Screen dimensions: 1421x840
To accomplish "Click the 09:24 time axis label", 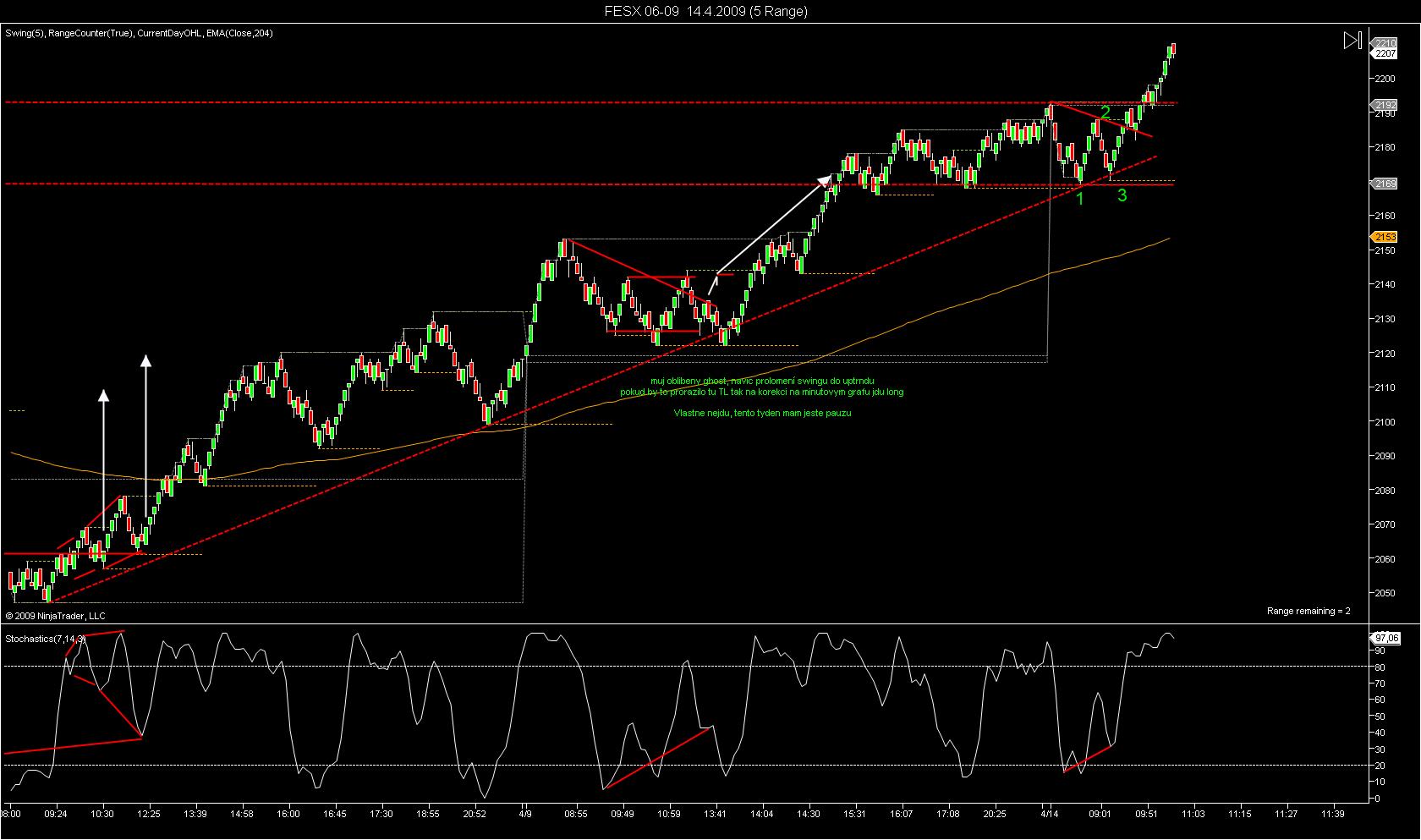I will (x=57, y=814).
